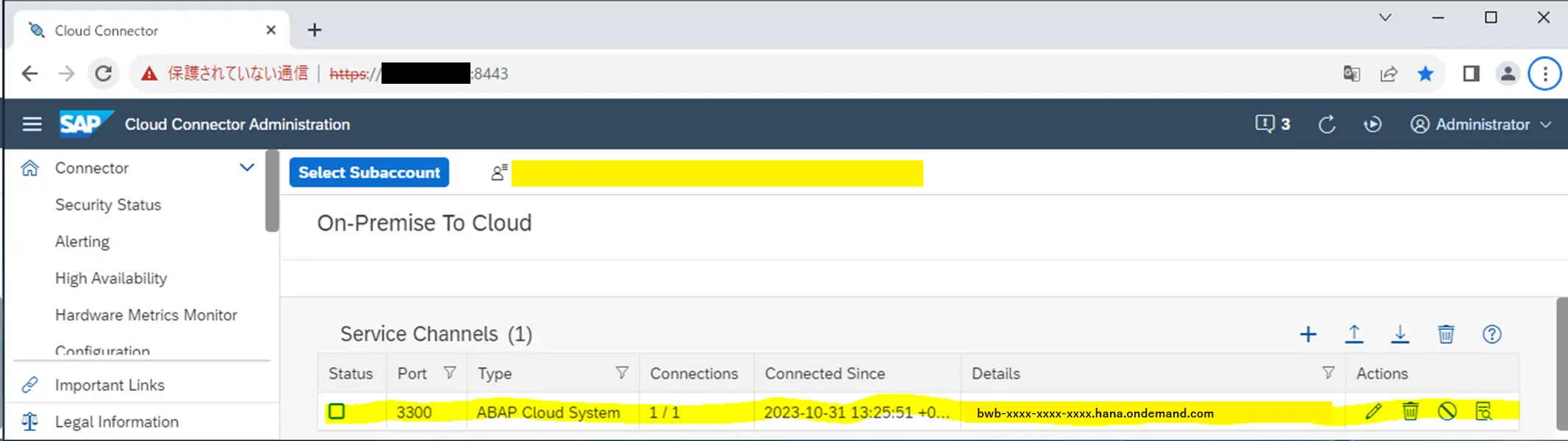The width and height of the screenshot is (1568, 441).
Task: Click the download arrow for service channels
Action: tap(1400, 334)
